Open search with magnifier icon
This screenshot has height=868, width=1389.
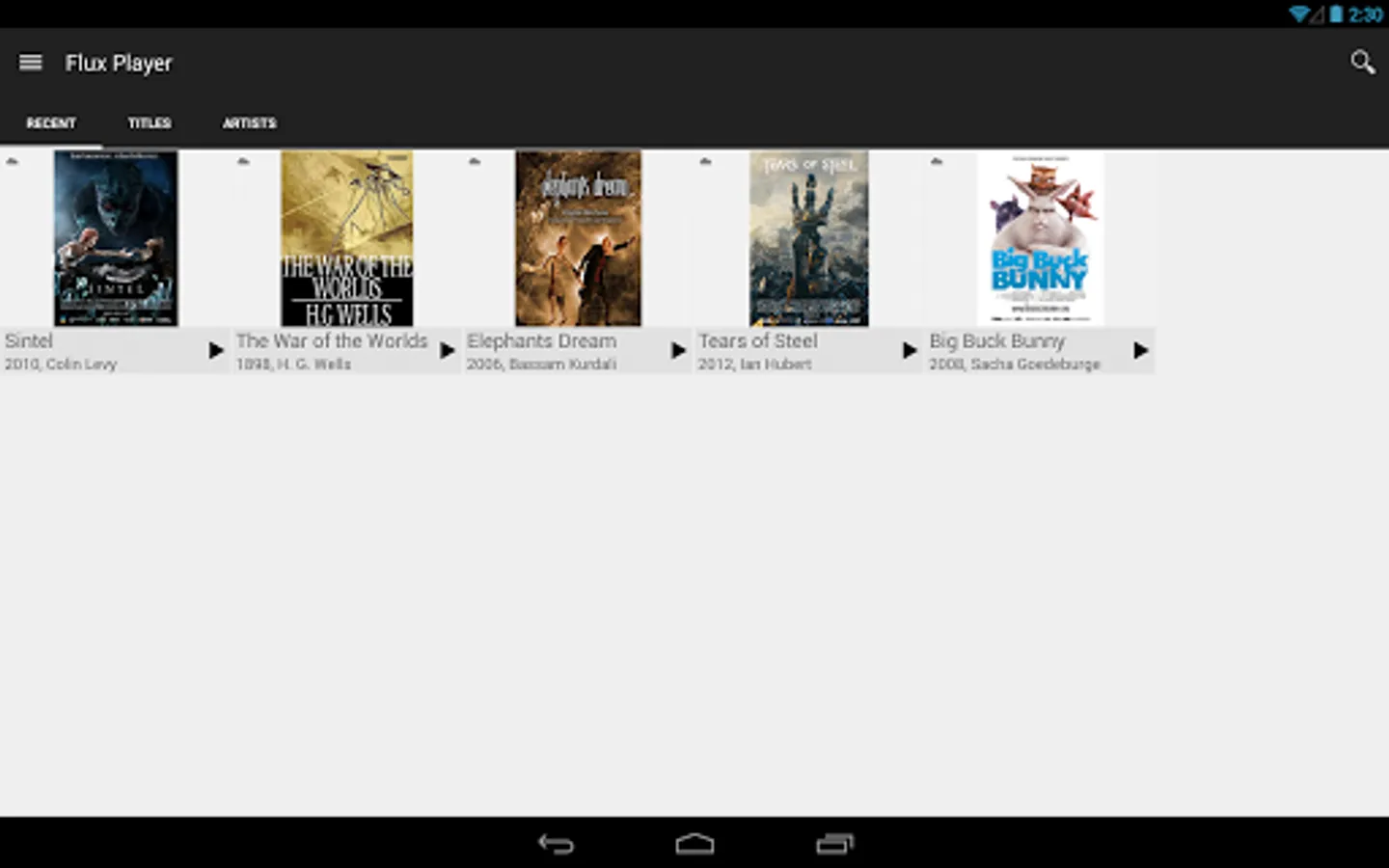[1362, 63]
